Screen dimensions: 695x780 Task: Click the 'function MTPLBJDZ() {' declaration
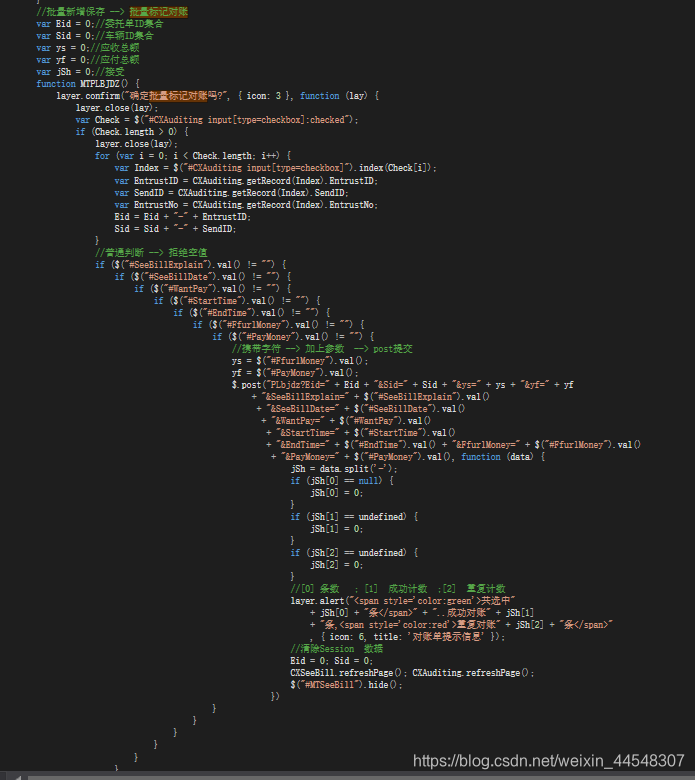tap(88, 84)
